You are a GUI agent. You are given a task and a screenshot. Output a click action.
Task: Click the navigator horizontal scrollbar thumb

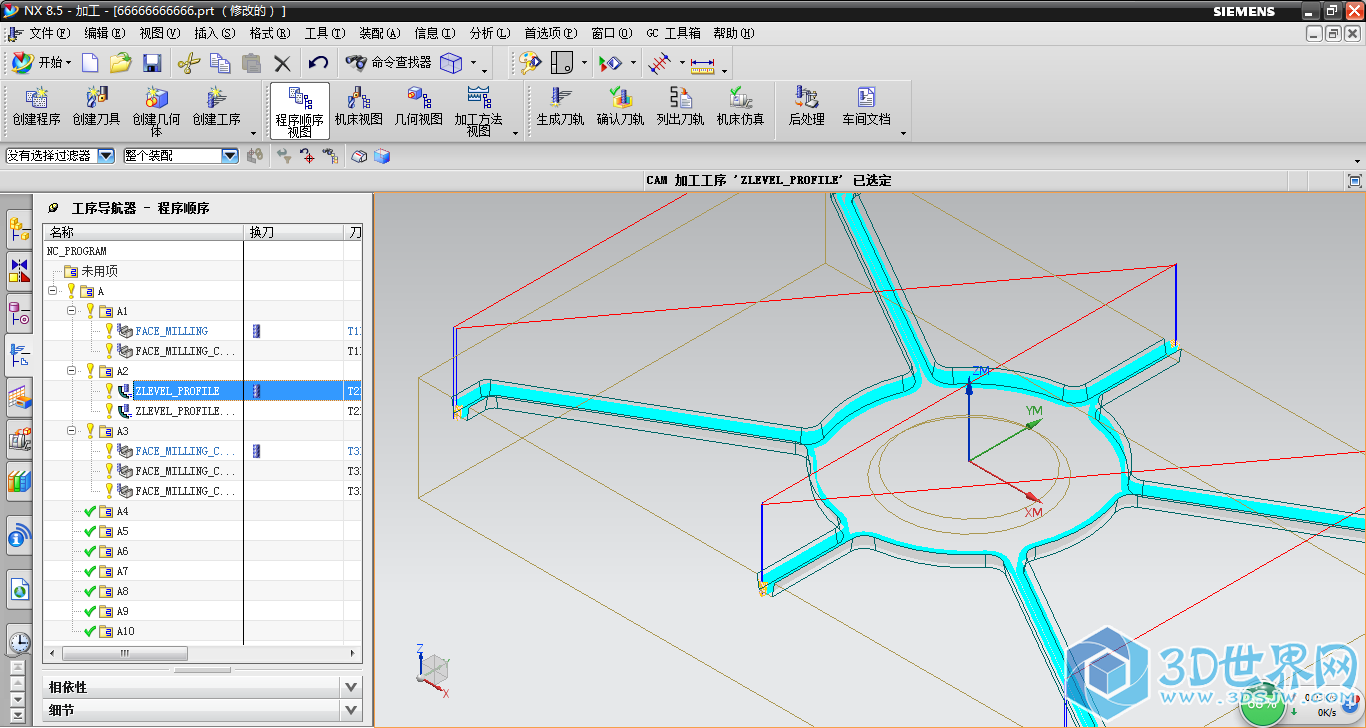[126, 653]
